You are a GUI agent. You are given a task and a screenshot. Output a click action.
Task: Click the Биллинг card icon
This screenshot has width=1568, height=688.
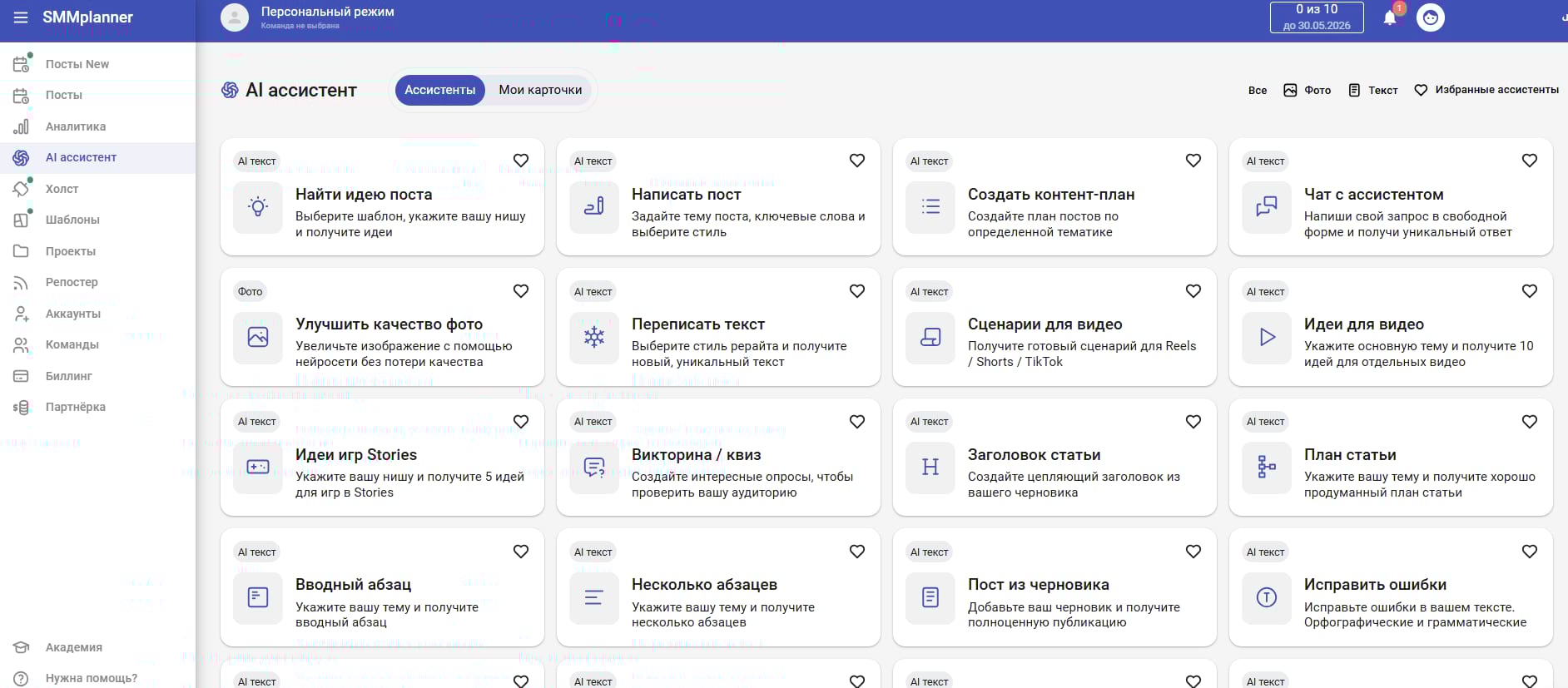pyautogui.click(x=22, y=376)
